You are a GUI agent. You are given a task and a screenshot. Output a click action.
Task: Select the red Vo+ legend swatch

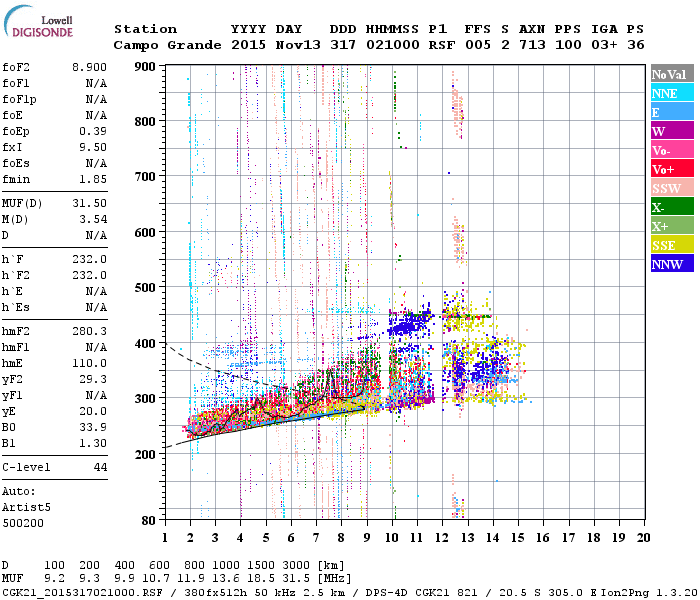tap(672, 169)
